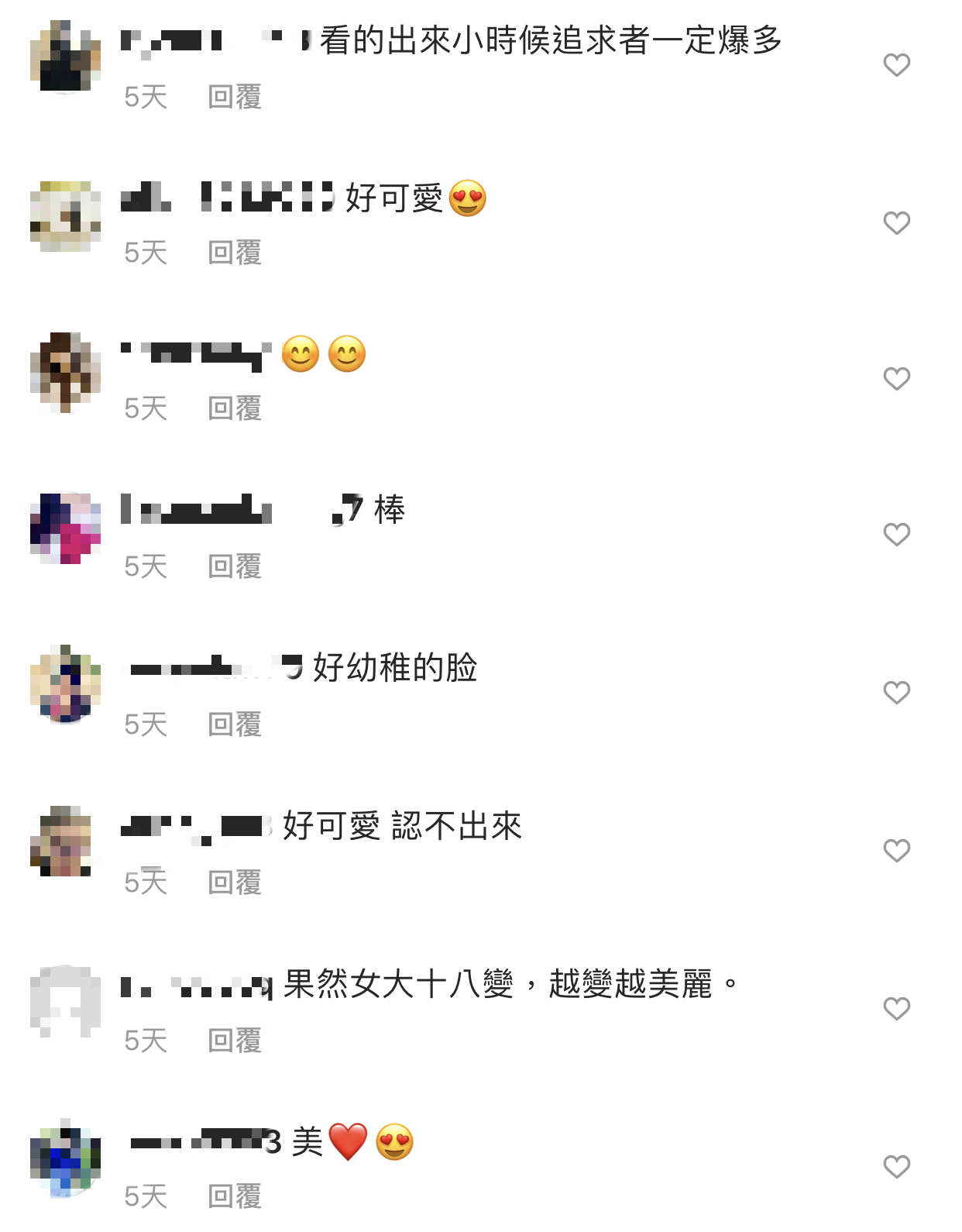Open avatar of the 追求者一定爆多 commenter
This screenshot has width=962, height=1232.
tap(65, 57)
